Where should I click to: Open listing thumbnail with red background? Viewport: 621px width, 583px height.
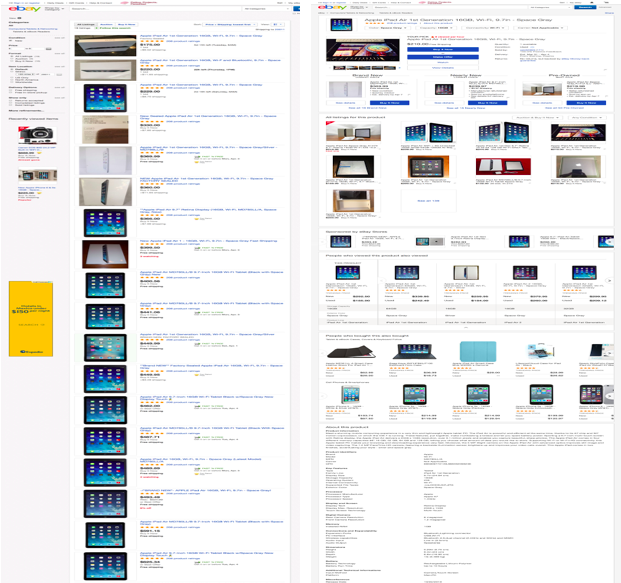point(503,166)
